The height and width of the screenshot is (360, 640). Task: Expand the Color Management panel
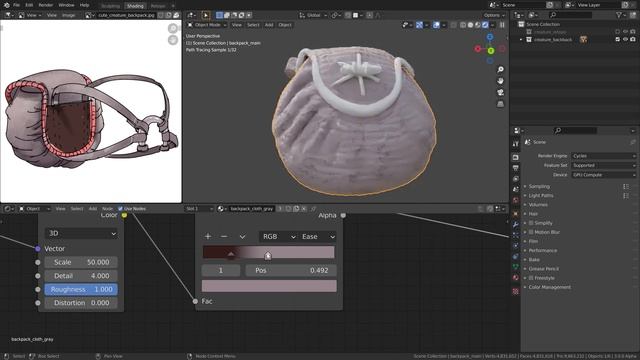pyautogui.click(x=549, y=287)
